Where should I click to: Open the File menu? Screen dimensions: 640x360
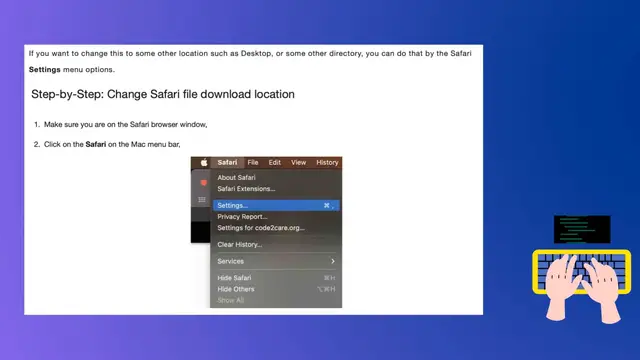[x=253, y=162]
